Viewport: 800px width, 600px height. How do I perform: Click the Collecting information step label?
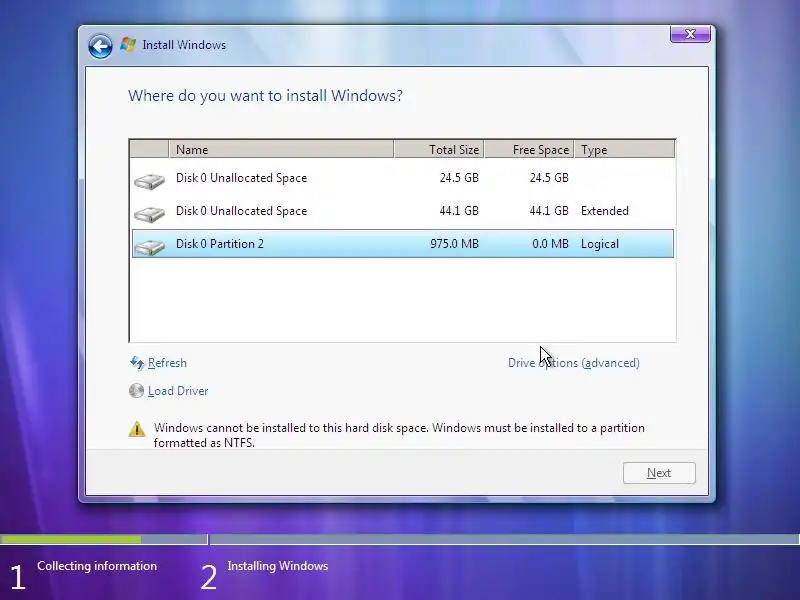click(x=97, y=566)
